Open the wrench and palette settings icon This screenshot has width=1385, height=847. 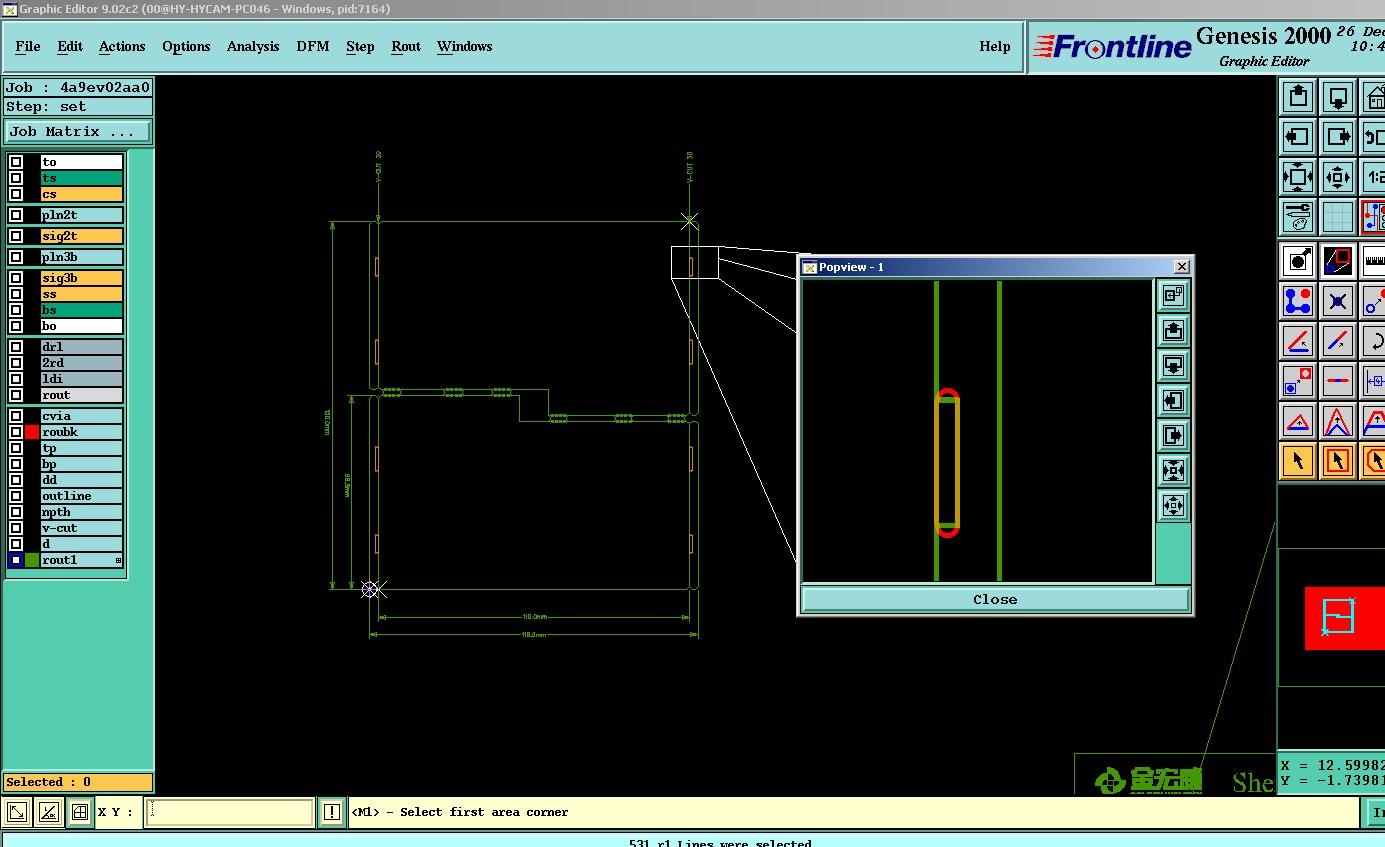1298,217
